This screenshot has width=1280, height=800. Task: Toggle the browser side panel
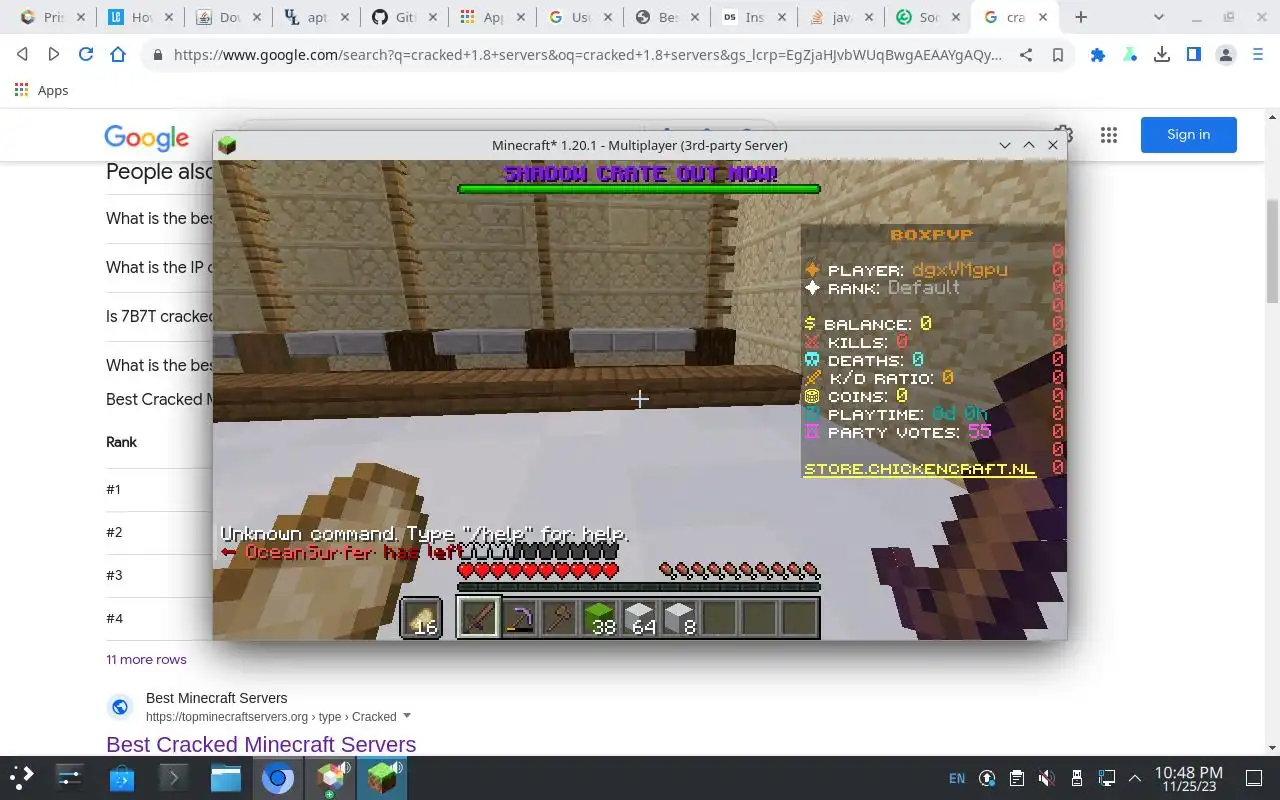coord(1194,55)
